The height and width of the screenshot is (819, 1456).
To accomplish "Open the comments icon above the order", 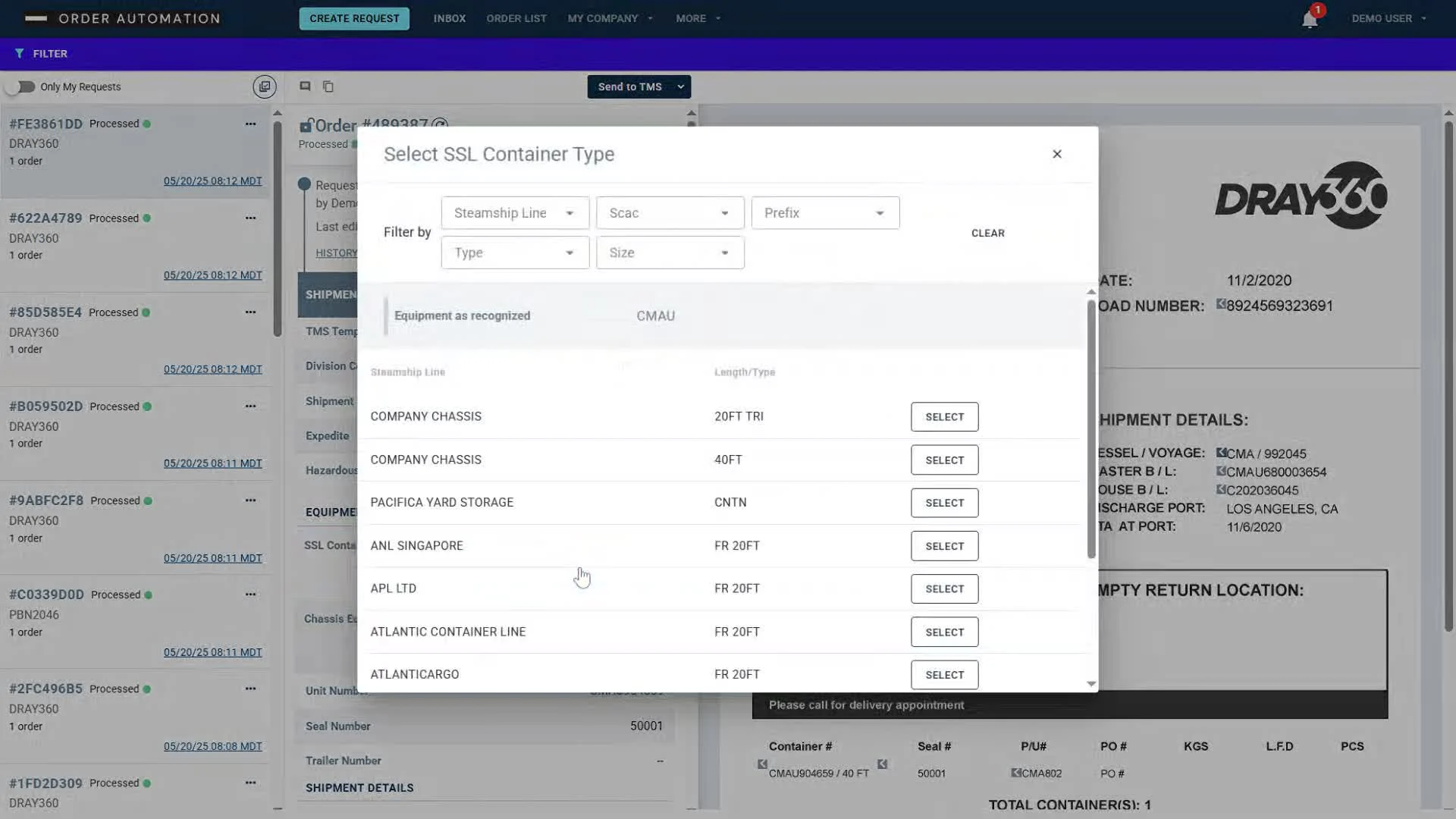I will (305, 86).
